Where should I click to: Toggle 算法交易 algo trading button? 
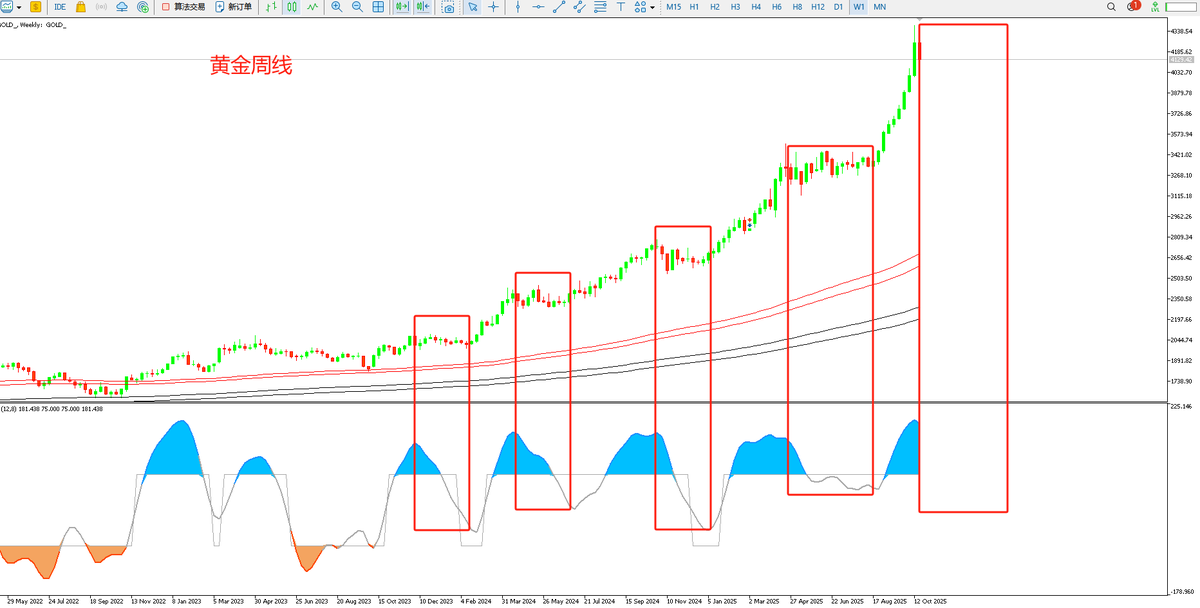183,7
